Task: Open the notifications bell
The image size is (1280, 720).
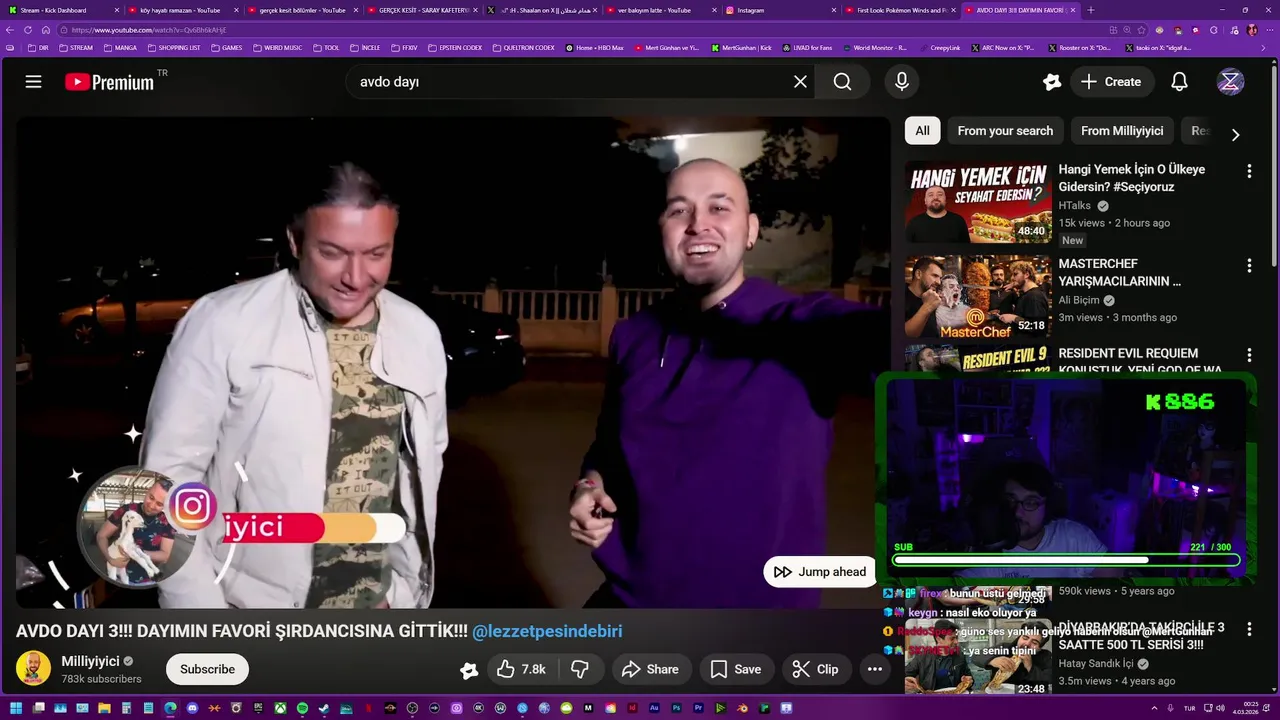Action: click(1180, 82)
